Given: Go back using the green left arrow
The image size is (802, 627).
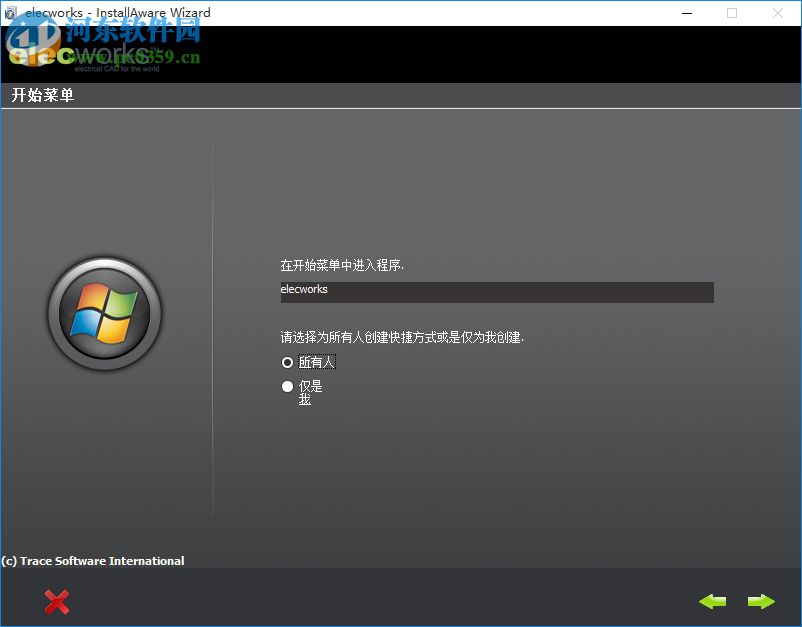Looking at the screenshot, I should 713,602.
